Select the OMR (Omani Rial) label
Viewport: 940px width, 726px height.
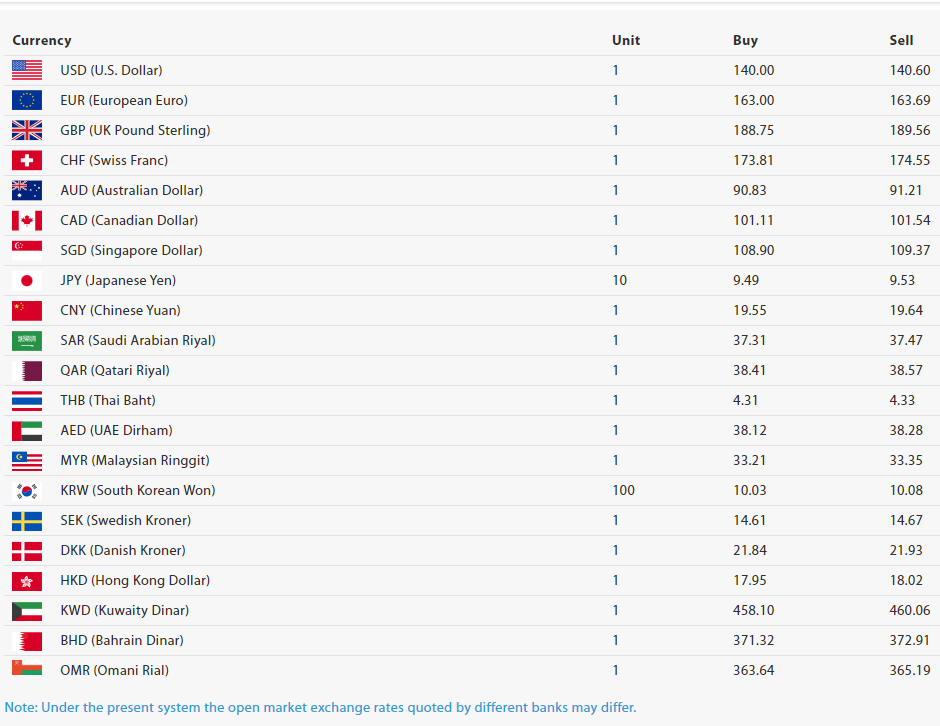tap(114, 670)
